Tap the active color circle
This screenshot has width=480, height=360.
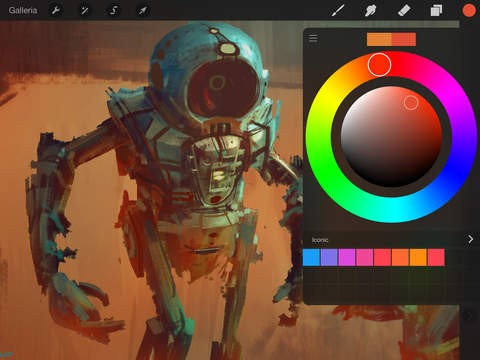pos(469,10)
